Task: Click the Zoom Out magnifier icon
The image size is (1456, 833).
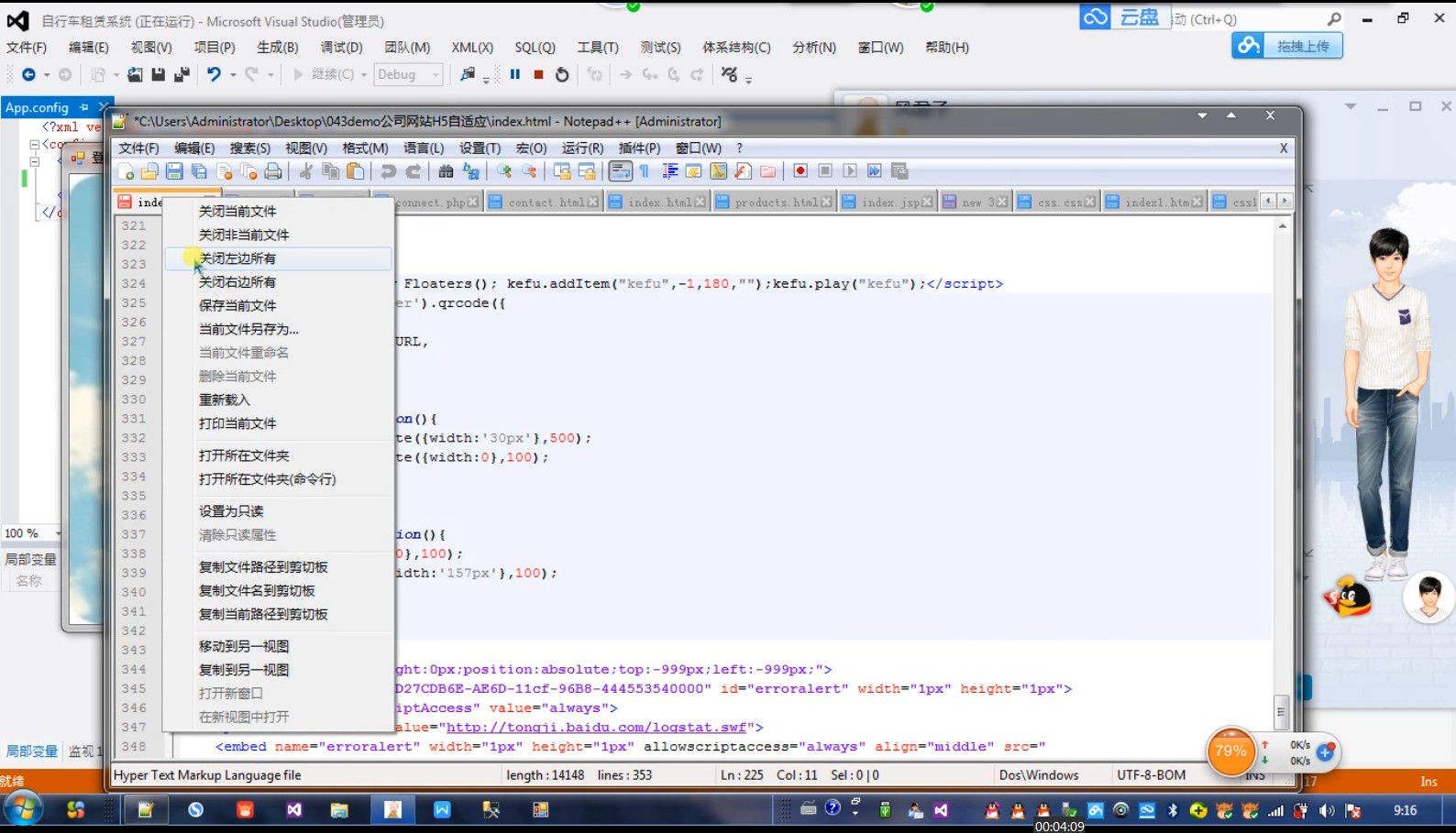Action: point(529,171)
